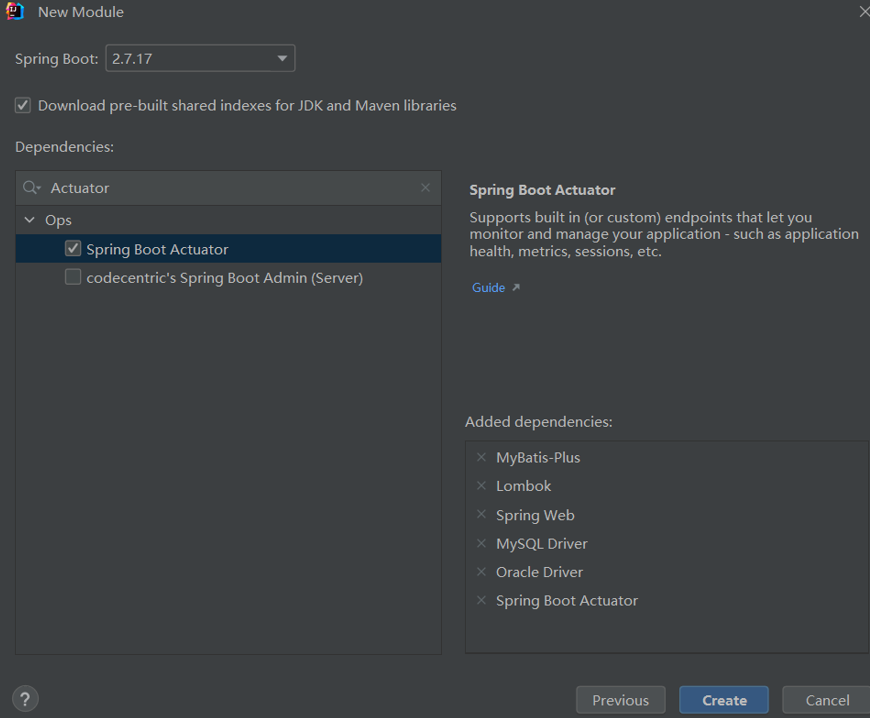
Task: Check codecentric's Spring Boot Admin (Server)
Action: 71,277
